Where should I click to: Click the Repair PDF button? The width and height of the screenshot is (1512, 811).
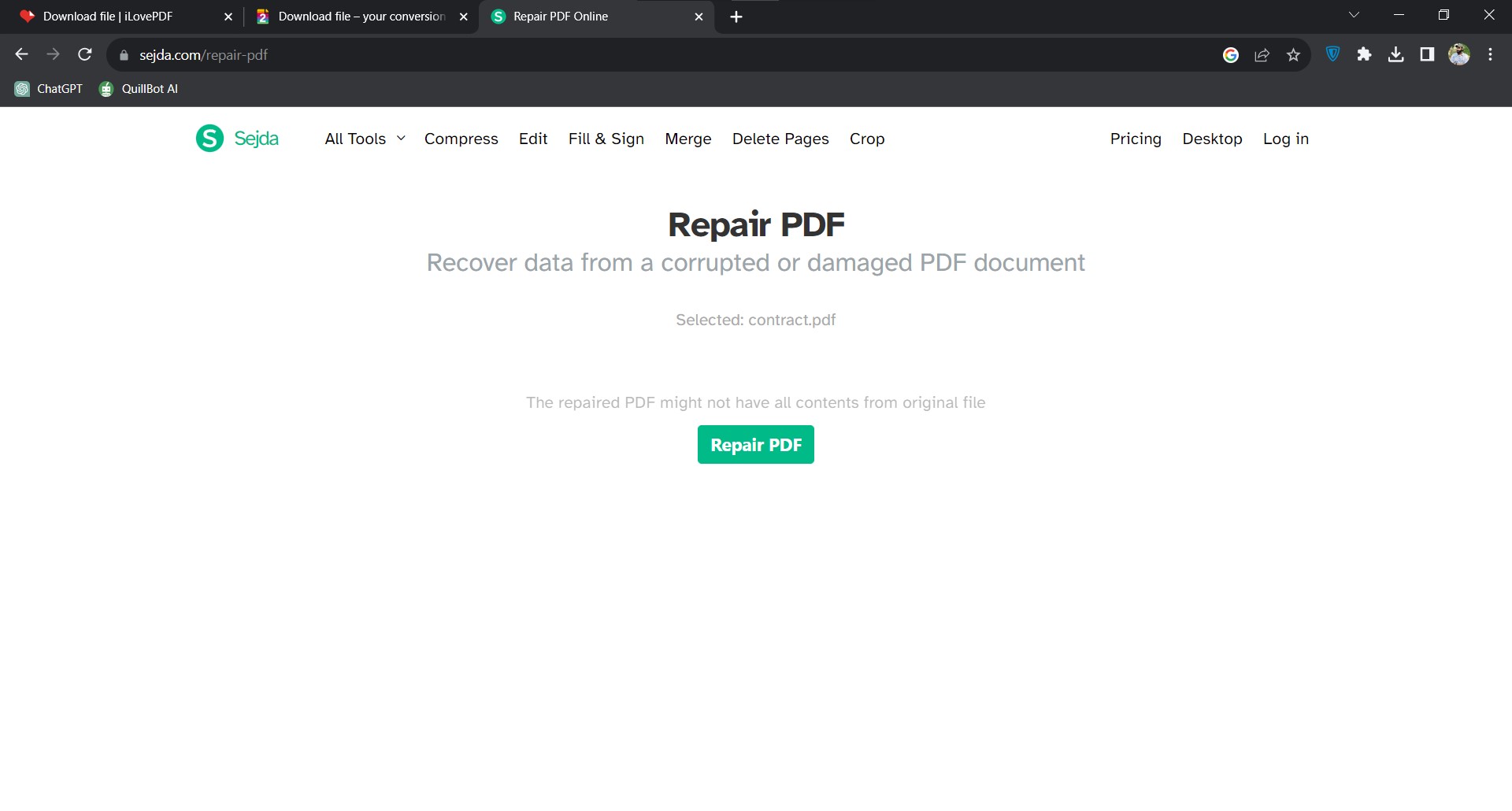click(755, 444)
